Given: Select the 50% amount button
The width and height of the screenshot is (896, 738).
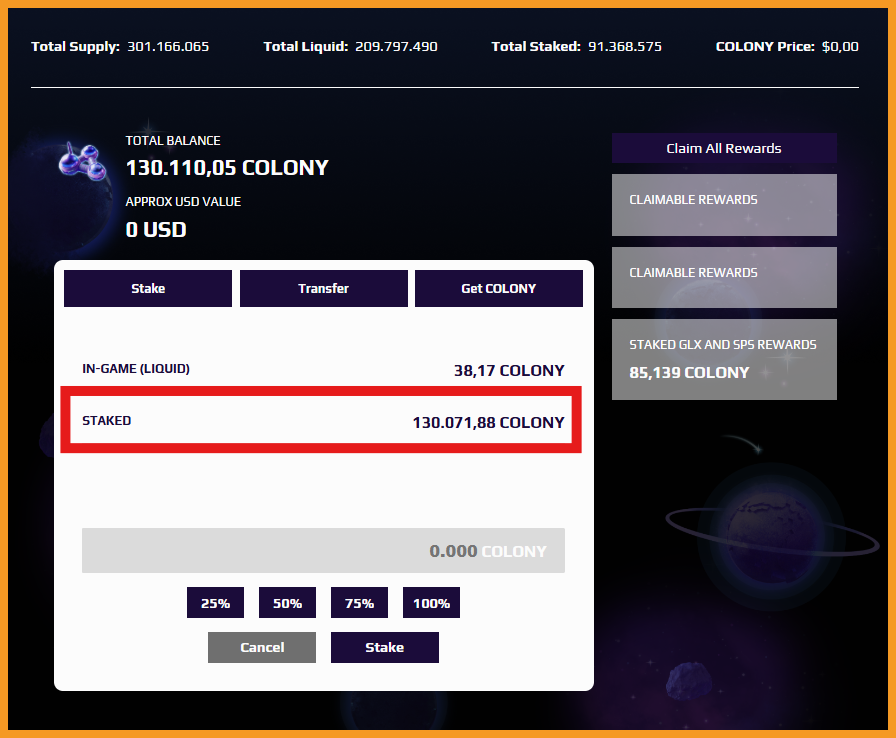Looking at the screenshot, I should 287,603.
